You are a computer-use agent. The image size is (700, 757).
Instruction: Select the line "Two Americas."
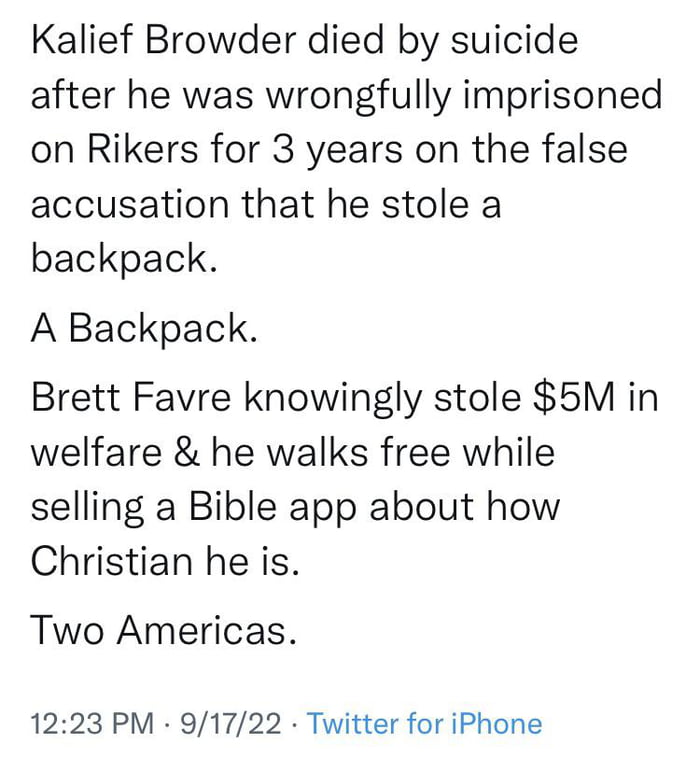coord(163,630)
